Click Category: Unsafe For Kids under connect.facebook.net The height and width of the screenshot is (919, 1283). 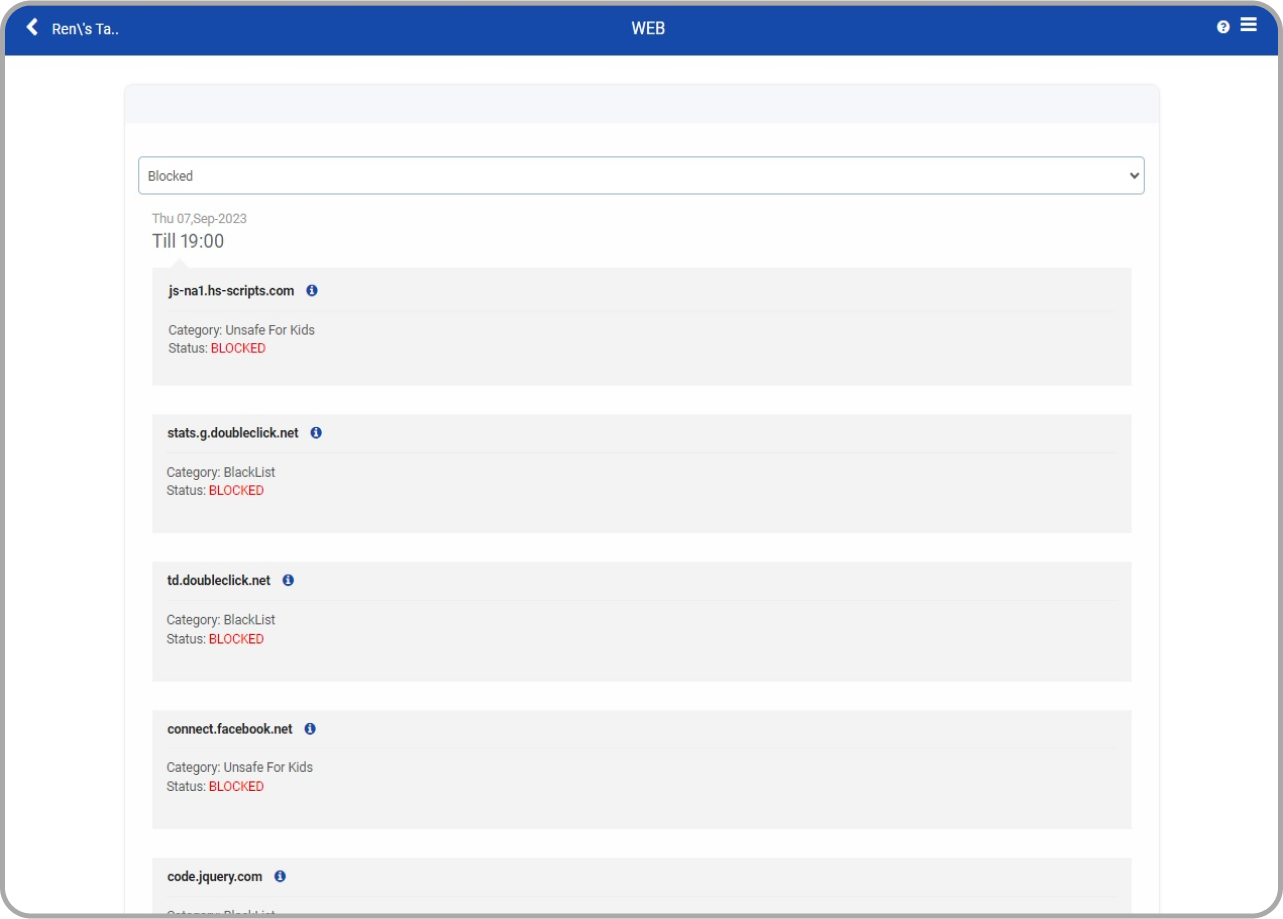pyautogui.click(x=240, y=767)
